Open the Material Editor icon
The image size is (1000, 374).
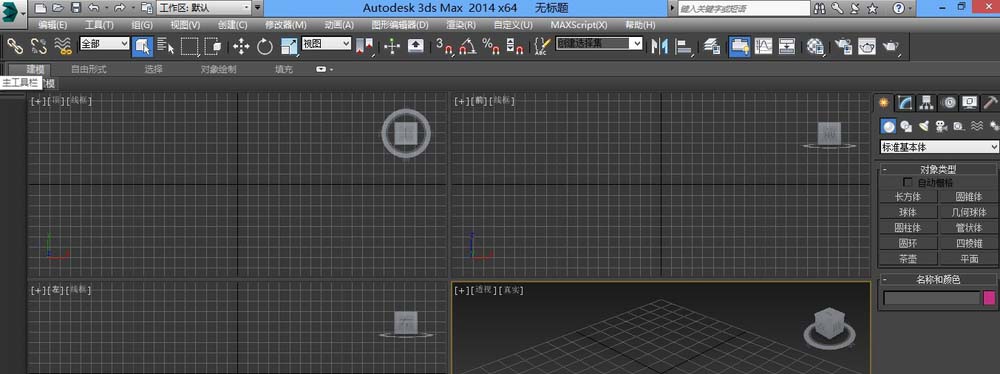click(x=815, y=46)
